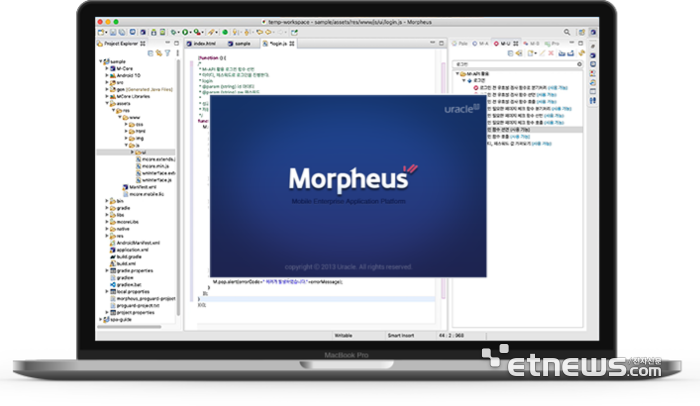
Task: Click the yellow sync arrows icon in M-U toolbar
Action: point(581,53)
